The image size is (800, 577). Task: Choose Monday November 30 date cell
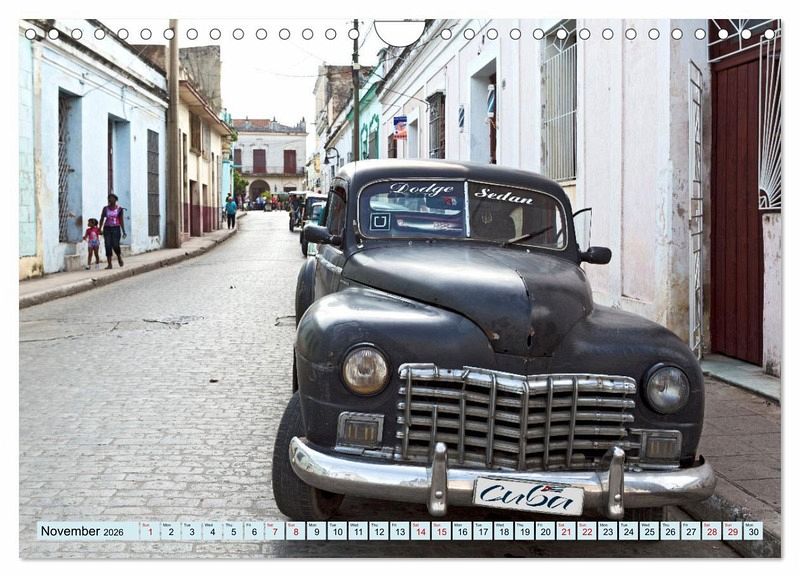tap(754, 531)
